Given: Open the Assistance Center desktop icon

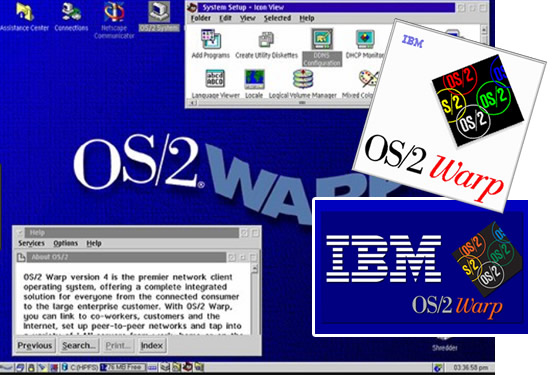Looking at the screenshot, I should tap(24, 17).
